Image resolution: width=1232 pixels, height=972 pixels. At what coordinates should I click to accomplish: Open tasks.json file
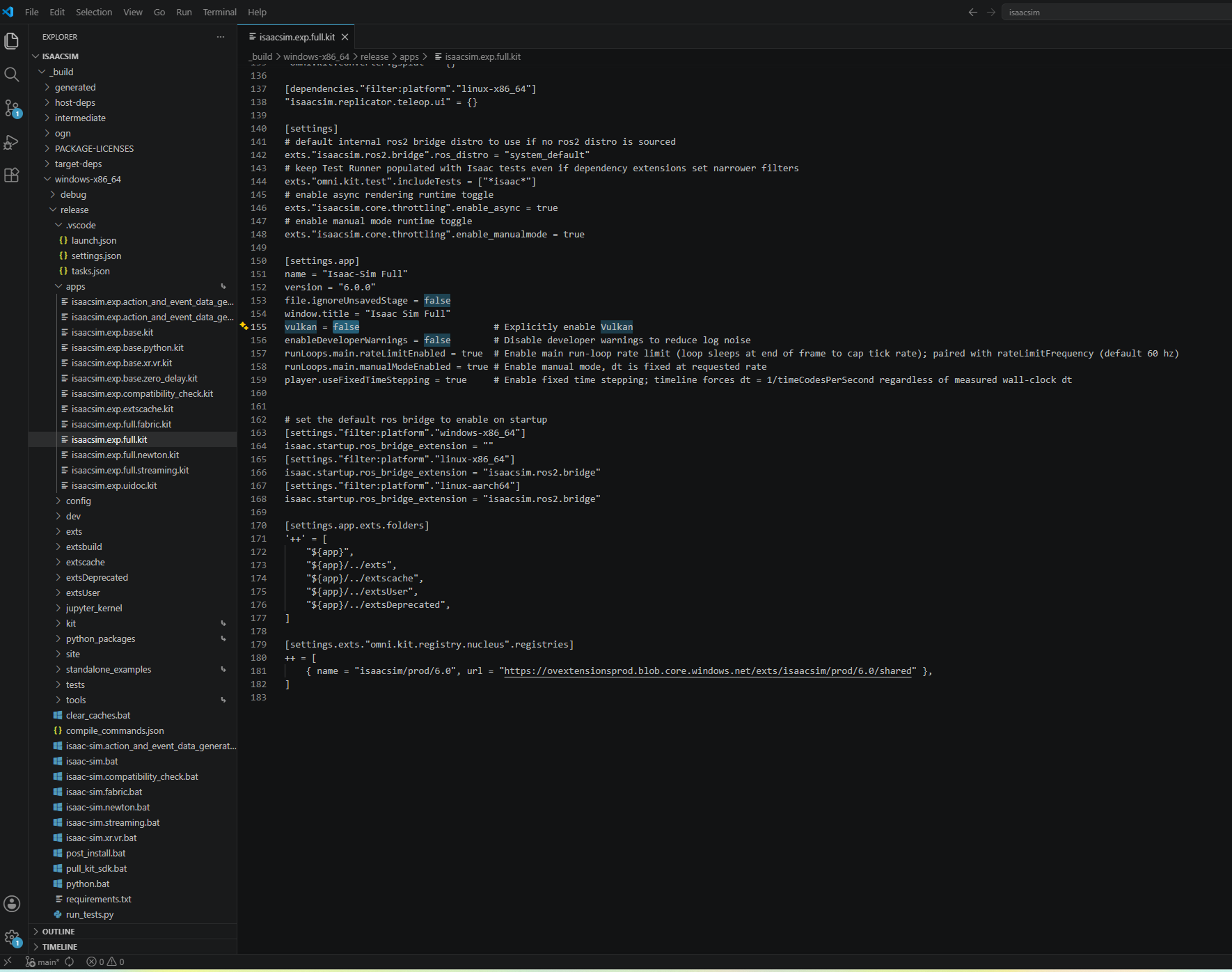click(x=90, y=271)
